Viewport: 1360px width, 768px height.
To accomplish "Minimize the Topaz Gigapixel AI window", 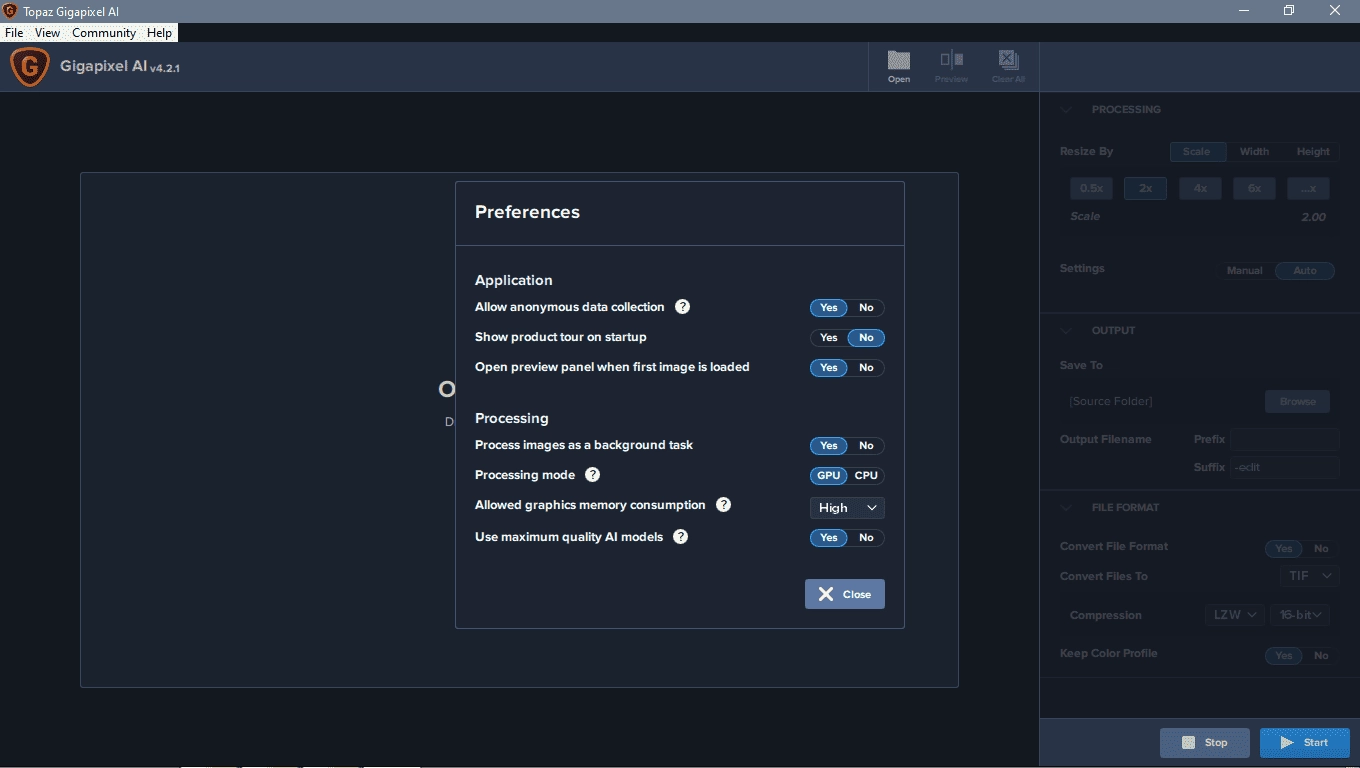I will click(1245, 11).
